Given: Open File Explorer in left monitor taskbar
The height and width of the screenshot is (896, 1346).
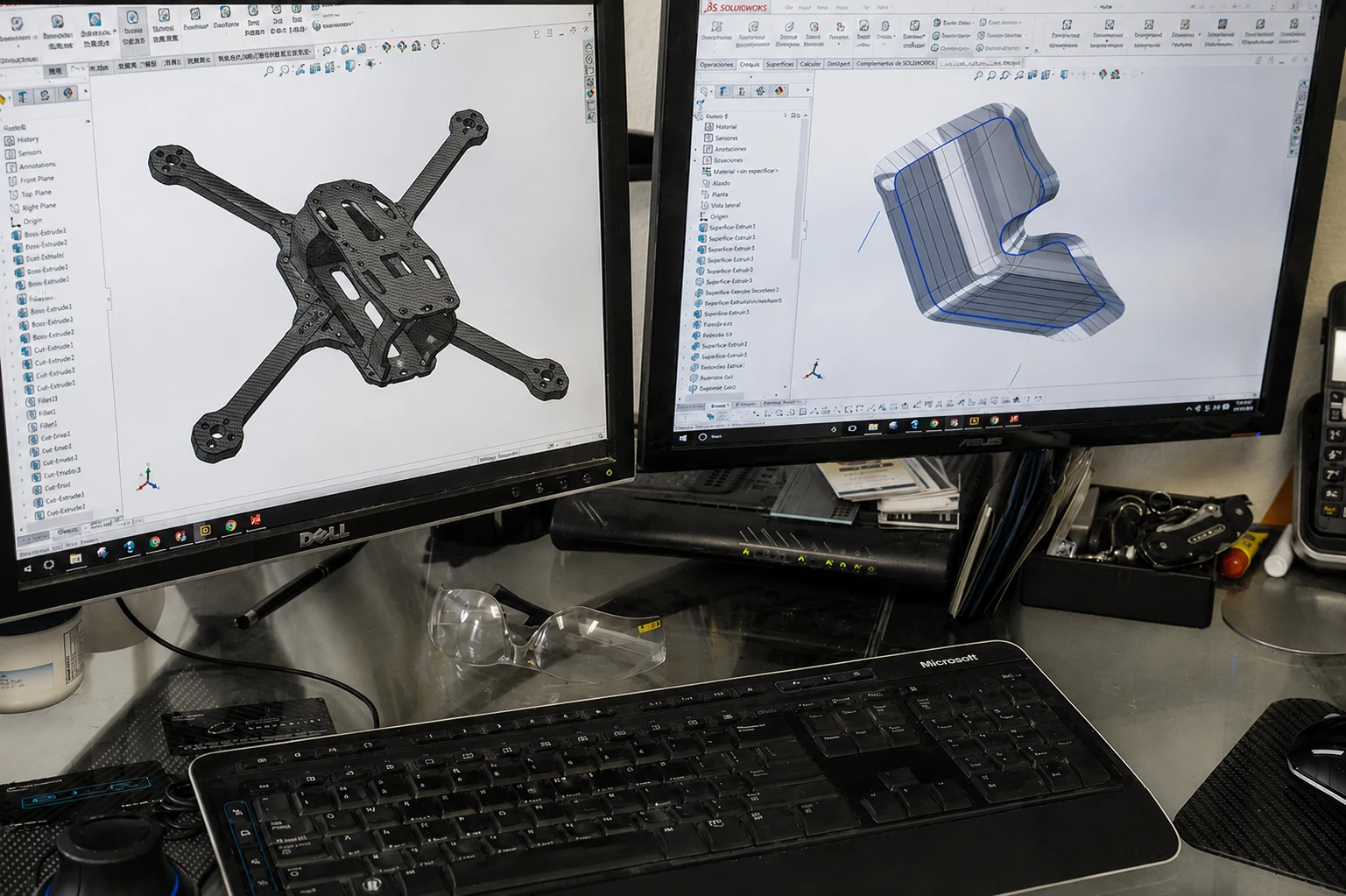Looking at the screenshot, I should pyautogui.click(x=75, y=559).
